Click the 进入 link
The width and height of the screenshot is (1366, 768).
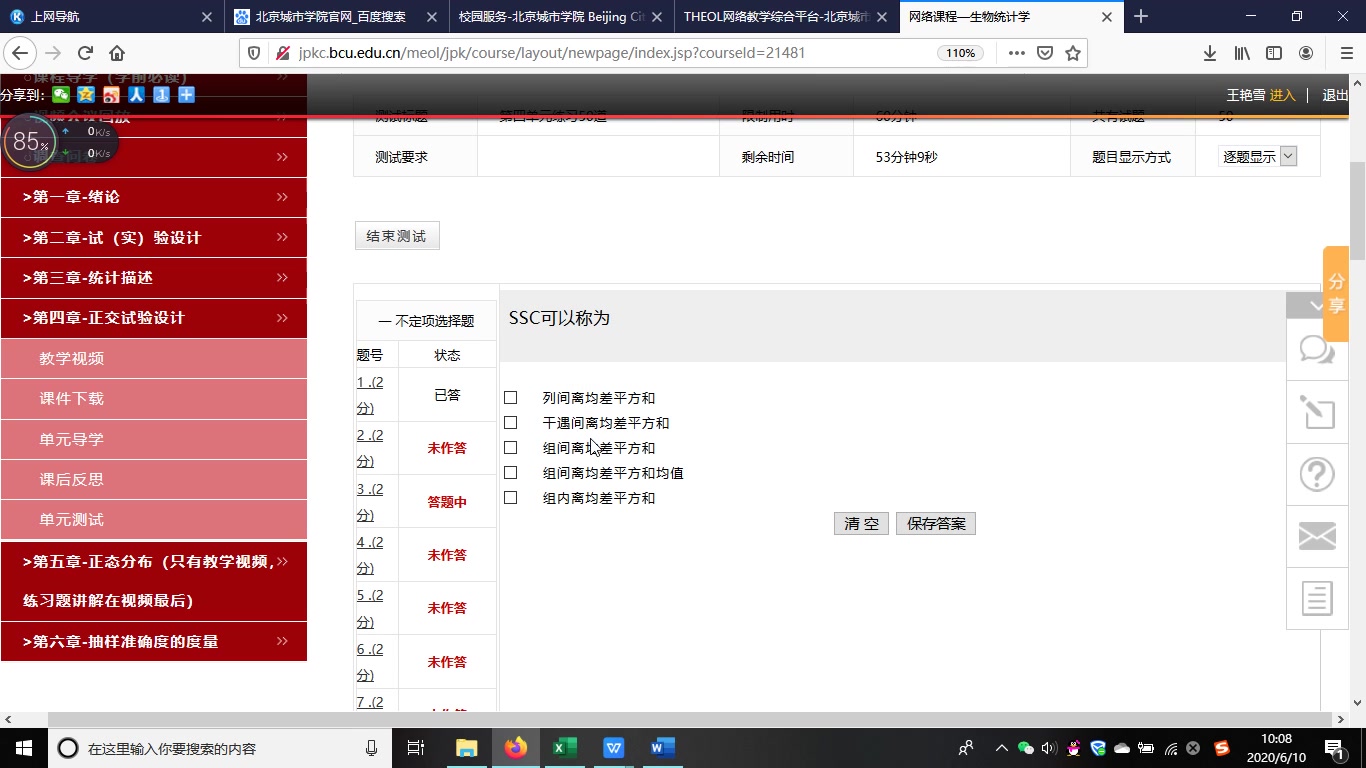1283,95
